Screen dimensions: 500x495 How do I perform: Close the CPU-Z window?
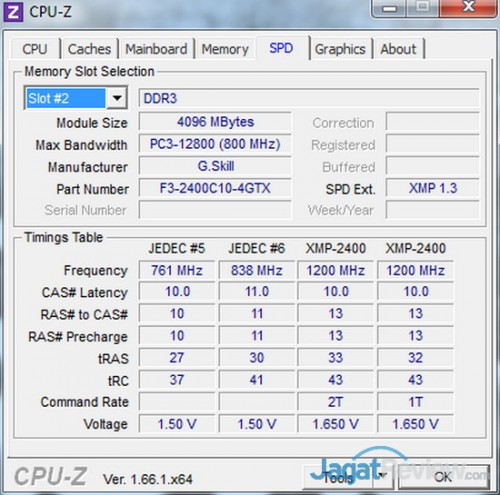468,7
